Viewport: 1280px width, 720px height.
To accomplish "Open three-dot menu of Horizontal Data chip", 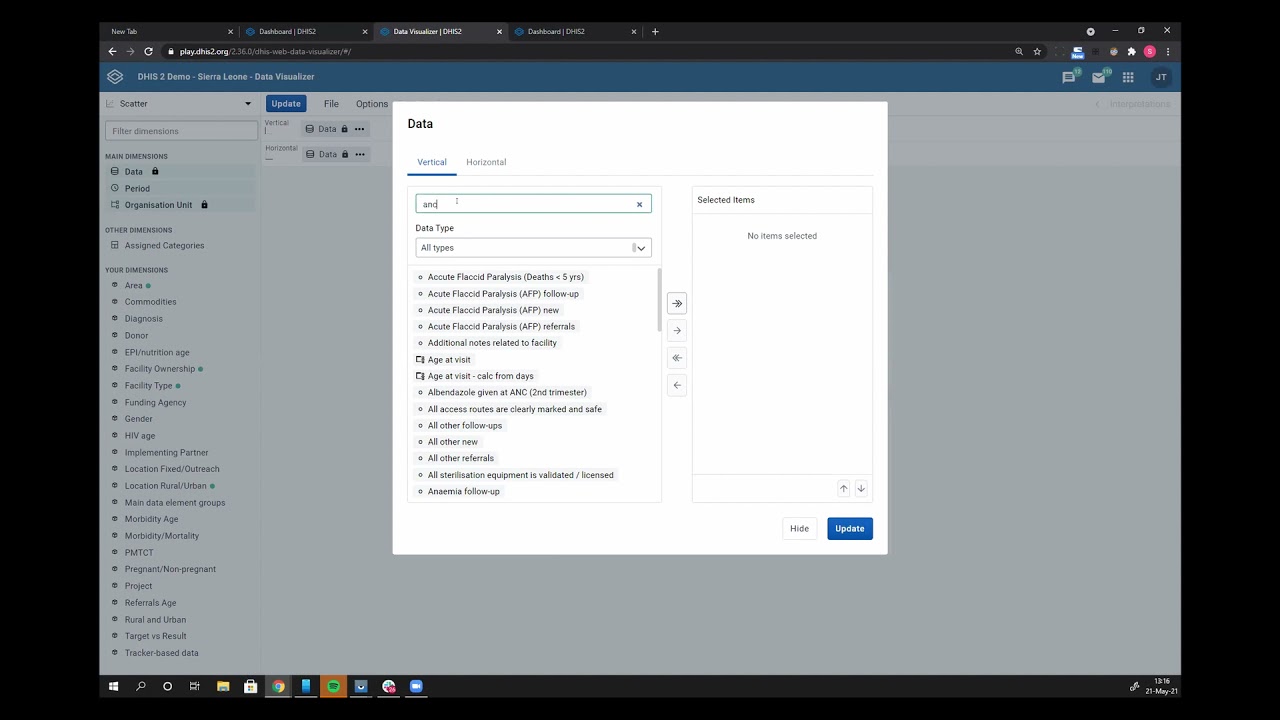I will pos(359,154).
